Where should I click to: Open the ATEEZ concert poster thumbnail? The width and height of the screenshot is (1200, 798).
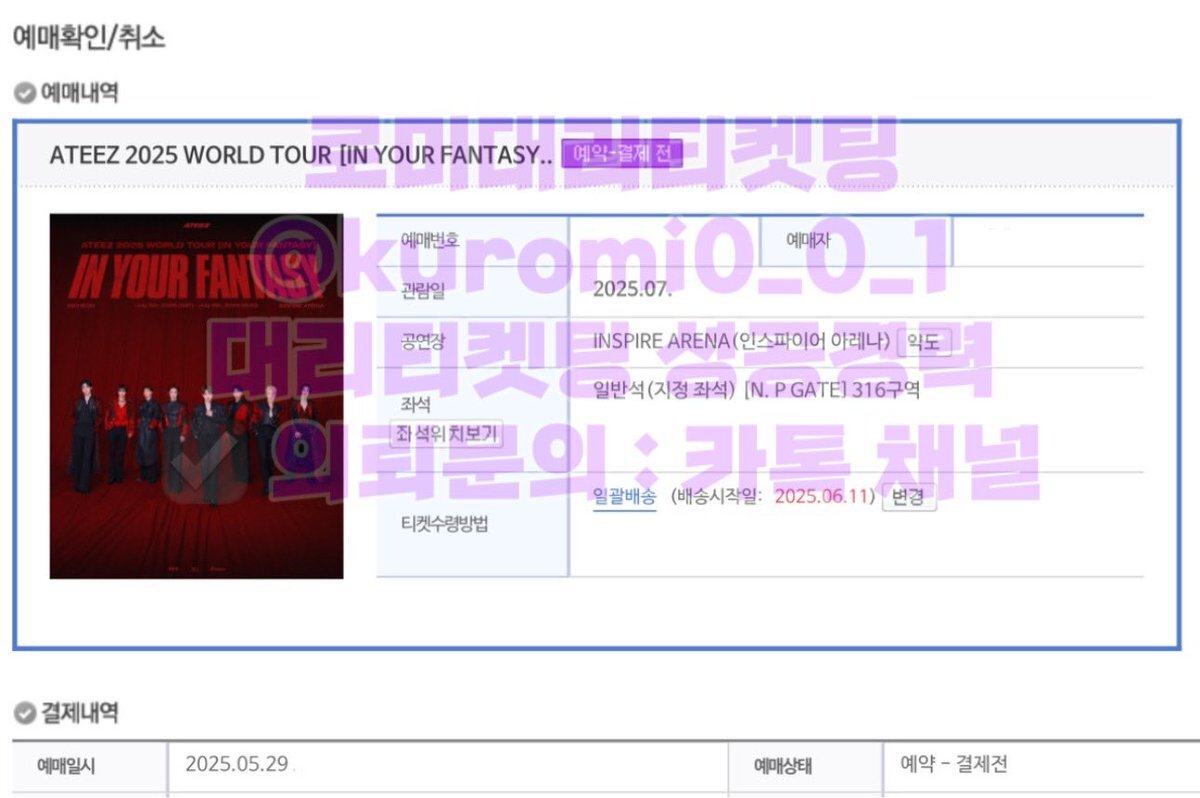tap(196, 396)
